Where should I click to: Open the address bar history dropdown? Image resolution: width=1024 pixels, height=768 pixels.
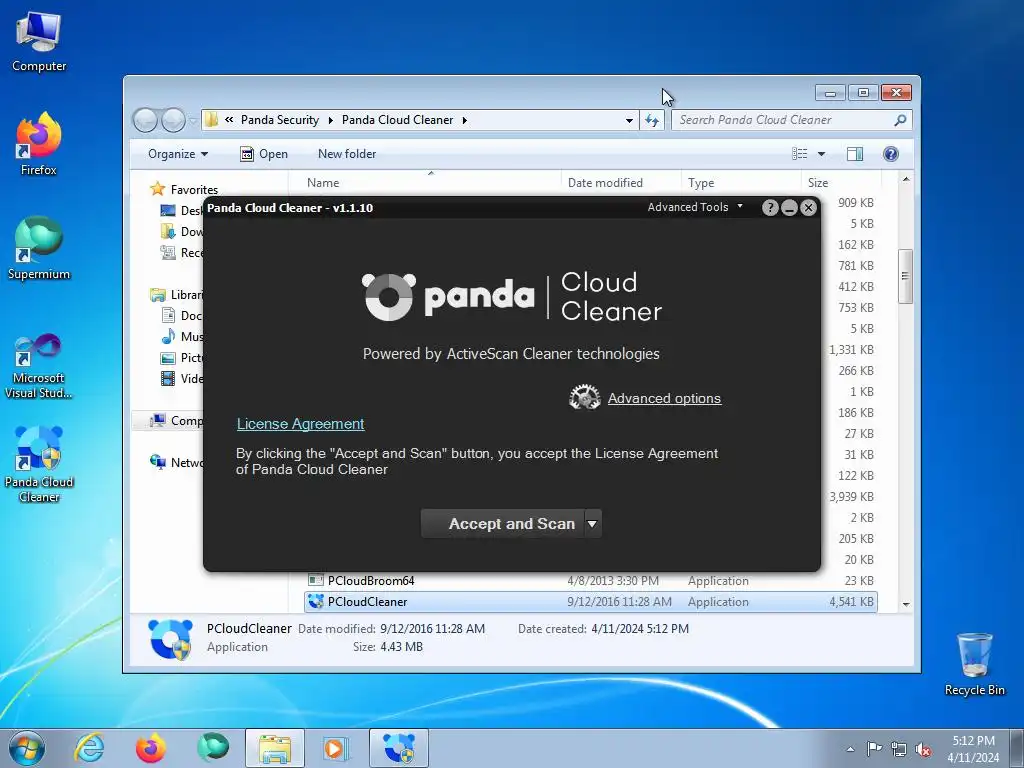[x=629, y=120]
